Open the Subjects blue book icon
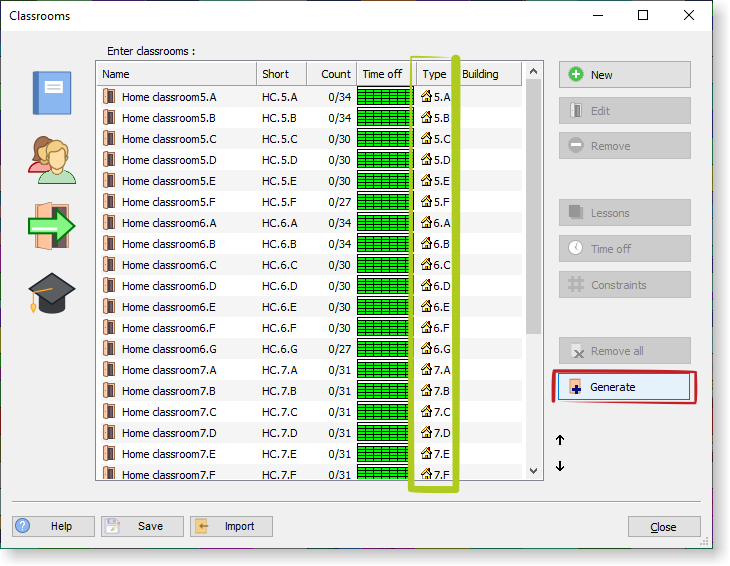 [52, 93]
